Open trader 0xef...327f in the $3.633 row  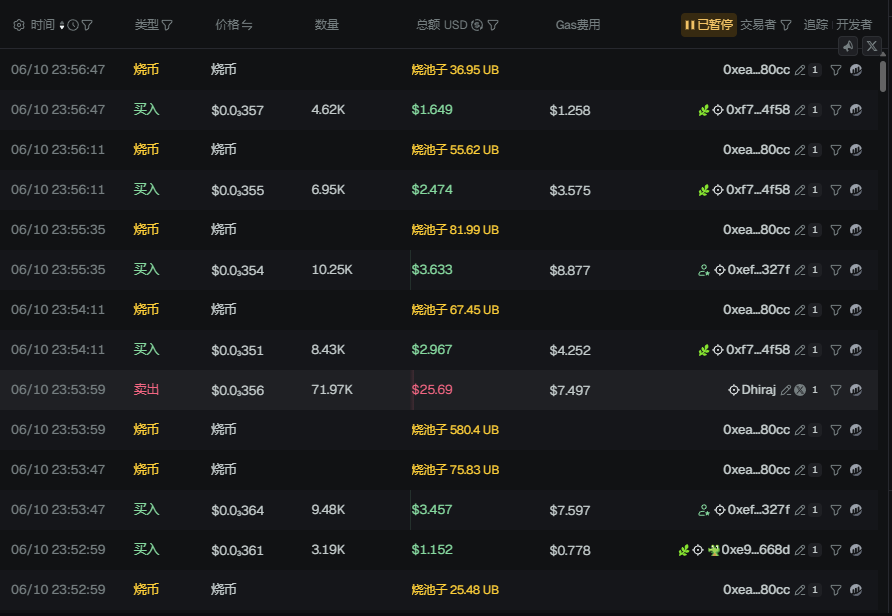pyautogui.click(x=758, y=270)
